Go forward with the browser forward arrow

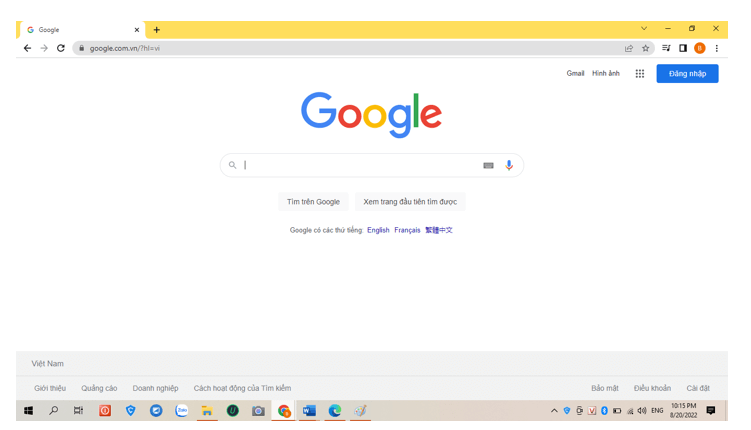(44, 48)
